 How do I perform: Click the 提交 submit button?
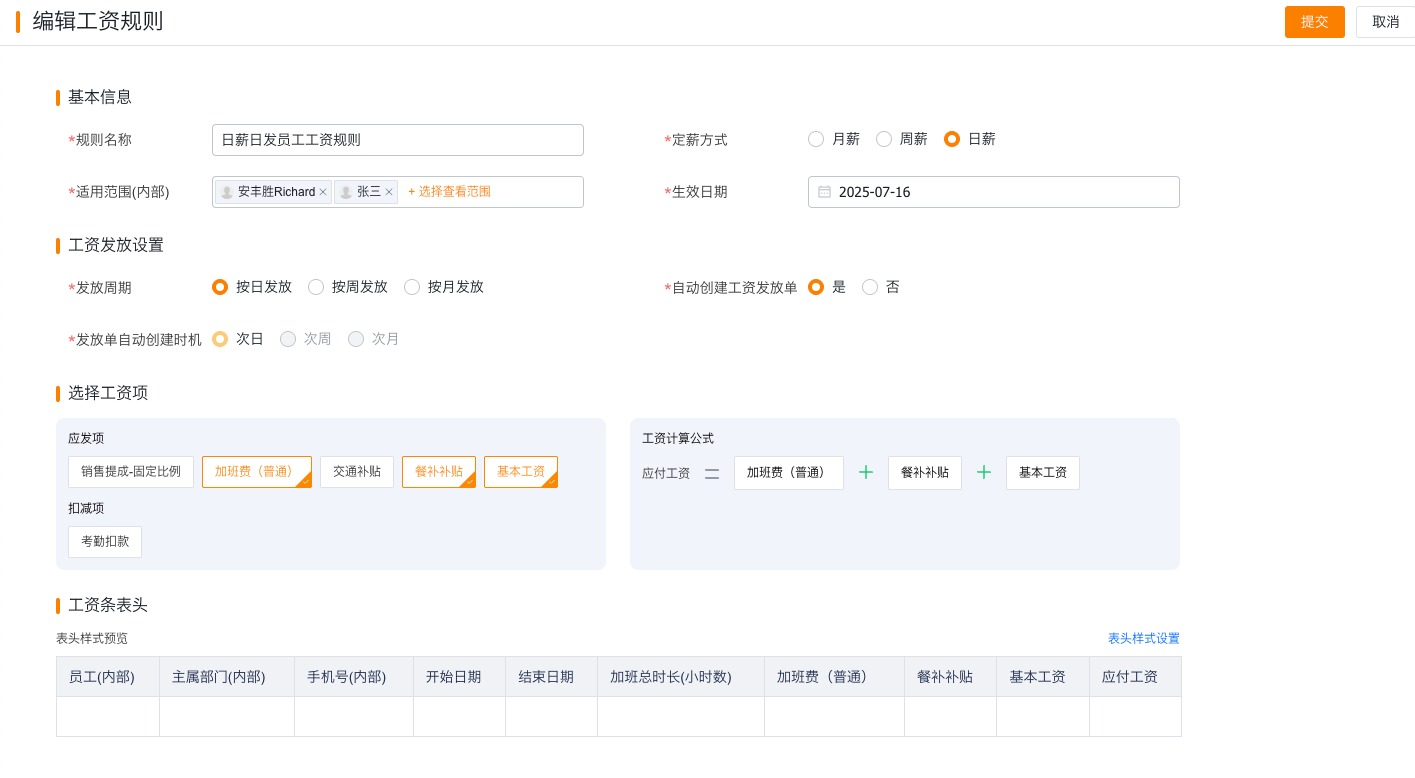click(1314, 21)
